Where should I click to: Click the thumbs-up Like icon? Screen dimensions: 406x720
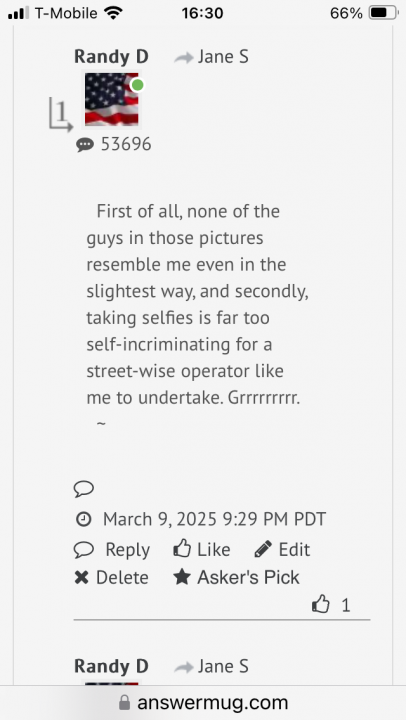tap(182, 548)
